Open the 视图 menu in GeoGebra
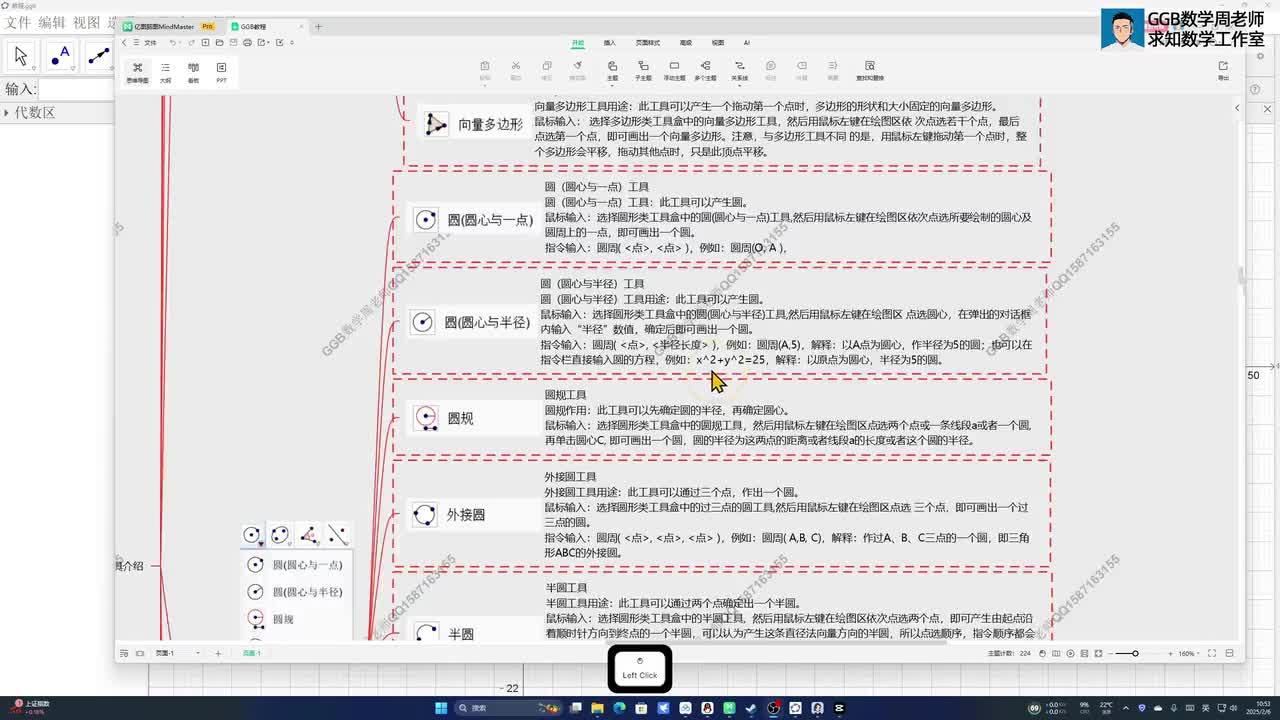This screenshot has width=1280, height=720. tap(87, 22)
